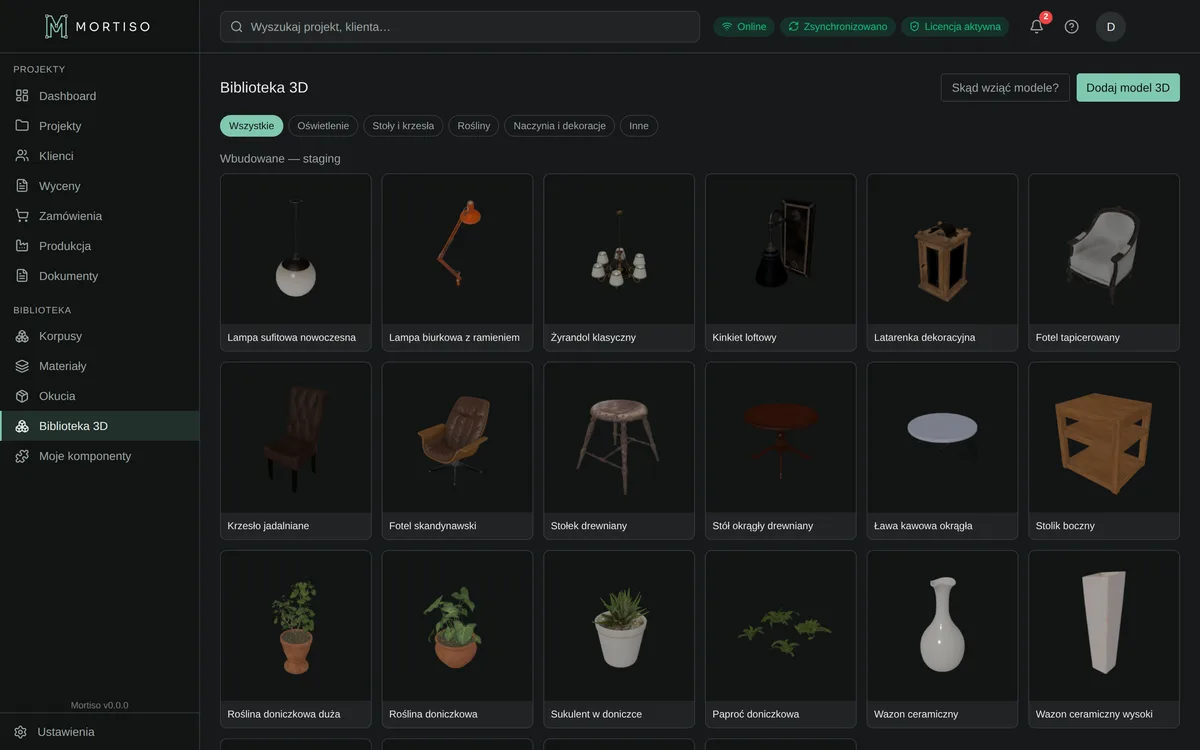Select the Lampa biurkowa z ramieniem model
This screenshot has height=750, width=1200.
point(458,263)
